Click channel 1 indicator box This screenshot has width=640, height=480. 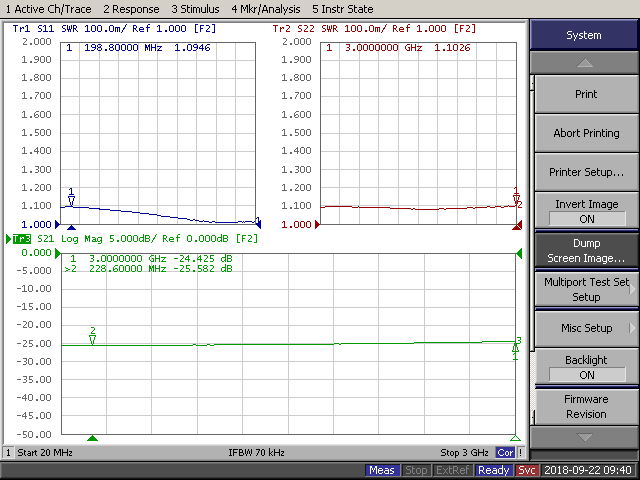click(8, 453)
